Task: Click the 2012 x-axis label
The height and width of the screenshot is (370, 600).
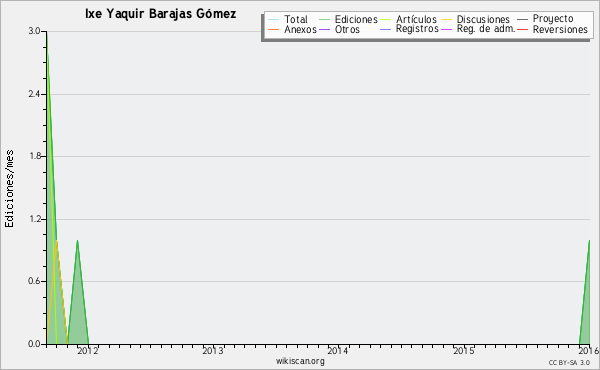Action: tap(88, 350)
